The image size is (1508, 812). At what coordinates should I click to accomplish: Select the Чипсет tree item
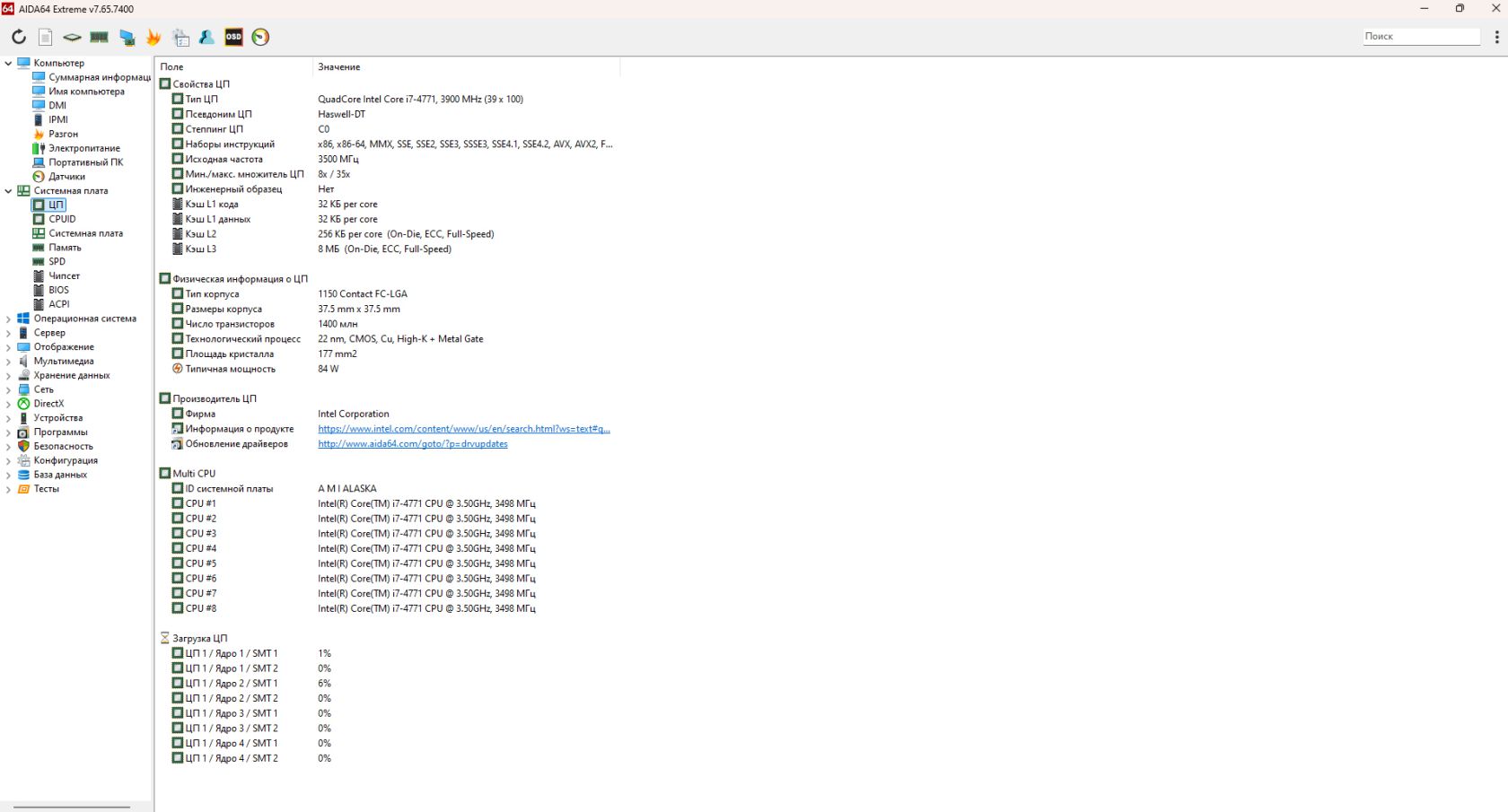pyautogui.click(x=64, y=275)
